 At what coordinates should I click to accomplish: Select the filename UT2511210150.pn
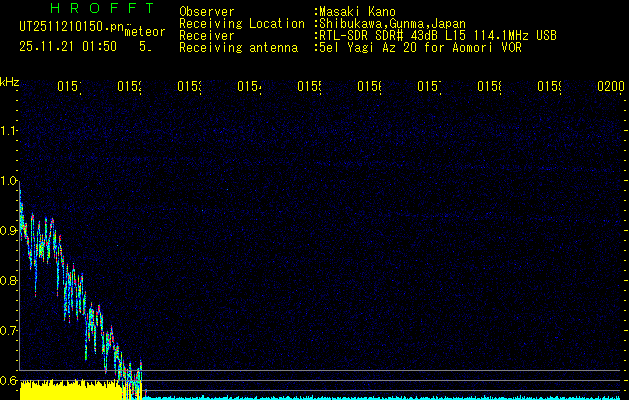click(71, 26)
